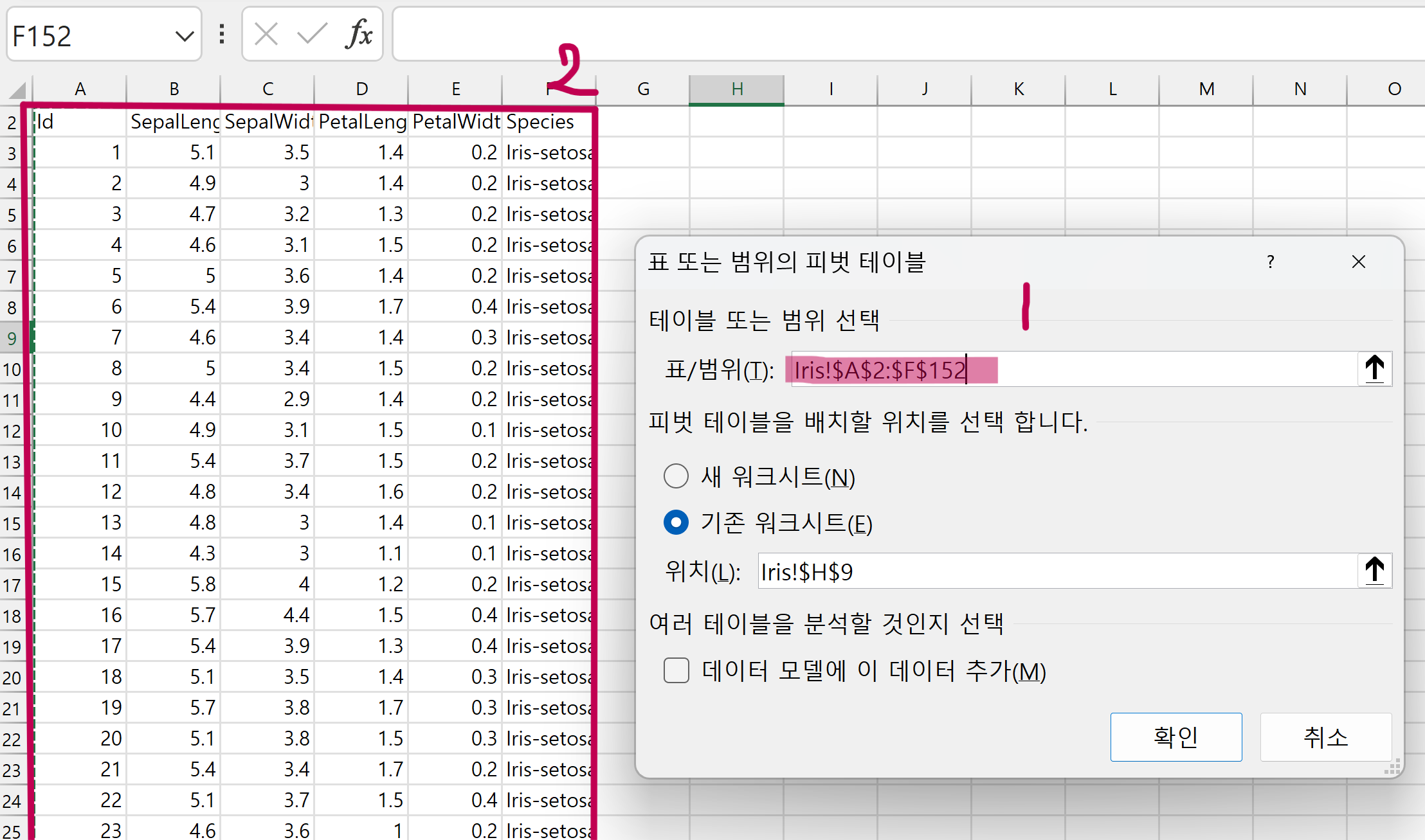Collapse dialog via table range arrow button
Image resolution: width=1425 pixels, height=840 pixels.
coord(1374,369)
